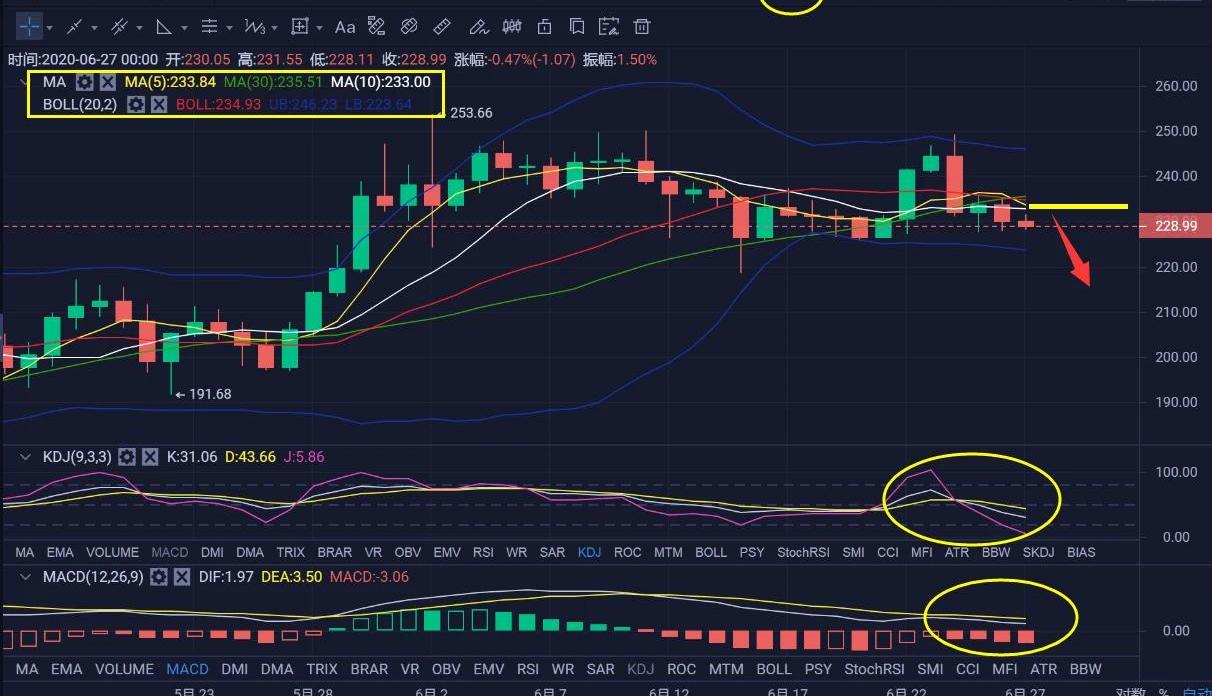1212x696 pixels.
Task: Click the Aa text annotation tool
Action: click(345, 27)
